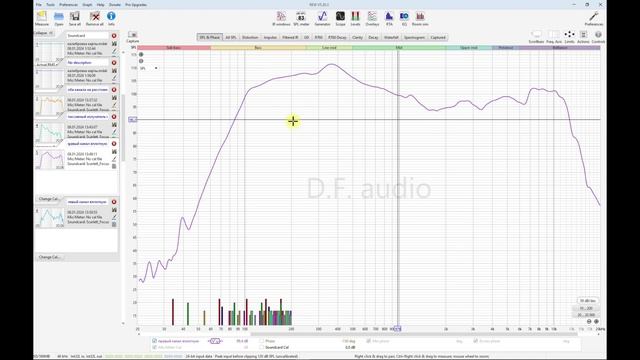
Task: Open trace smoothing selector in legend
Action: point(215,341)
